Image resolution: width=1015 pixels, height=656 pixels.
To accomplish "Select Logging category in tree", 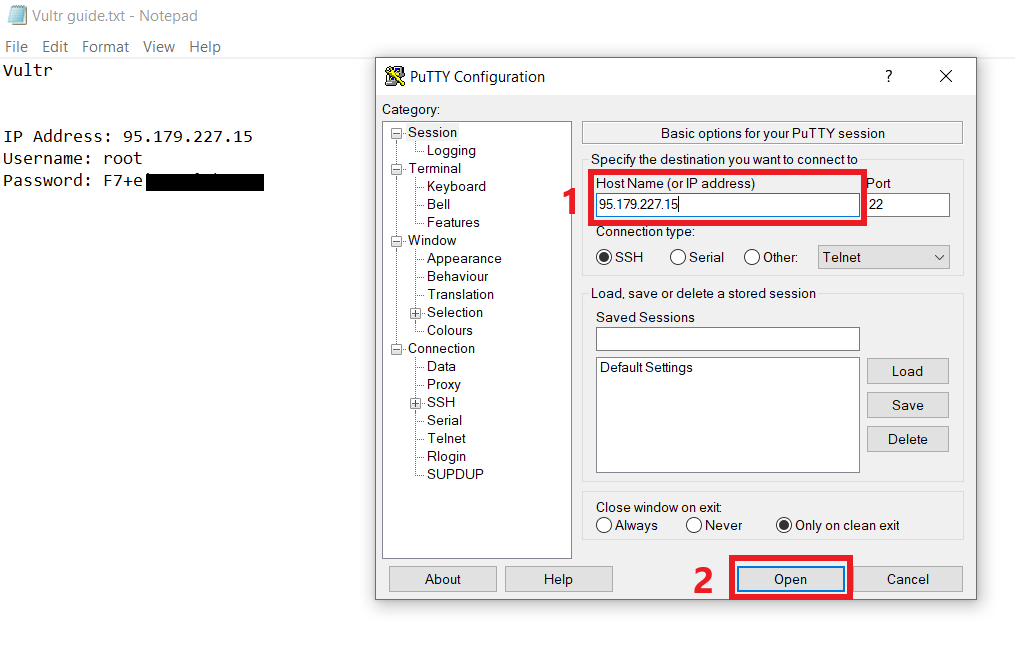I will pos(451,150).
